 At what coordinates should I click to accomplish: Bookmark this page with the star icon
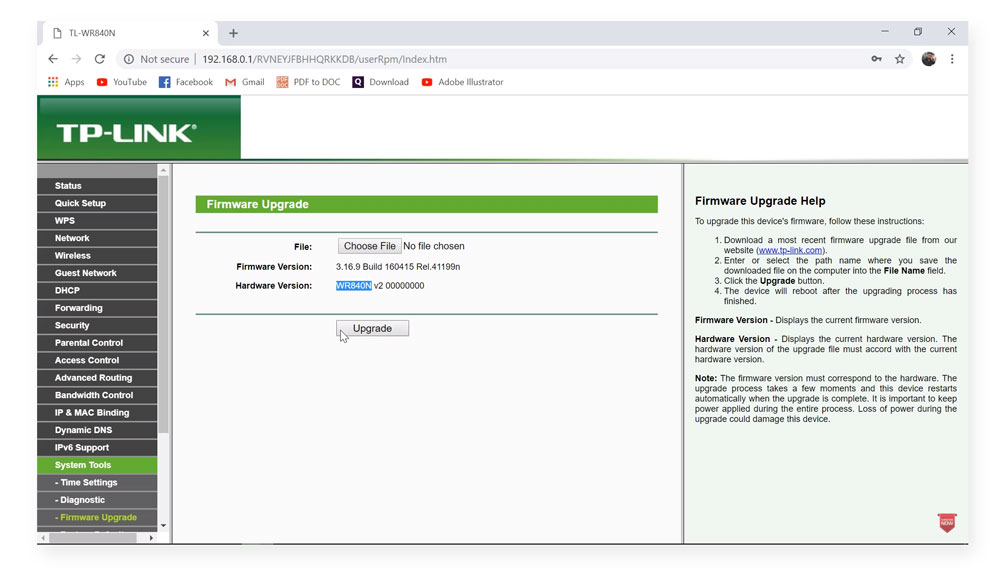899,59
